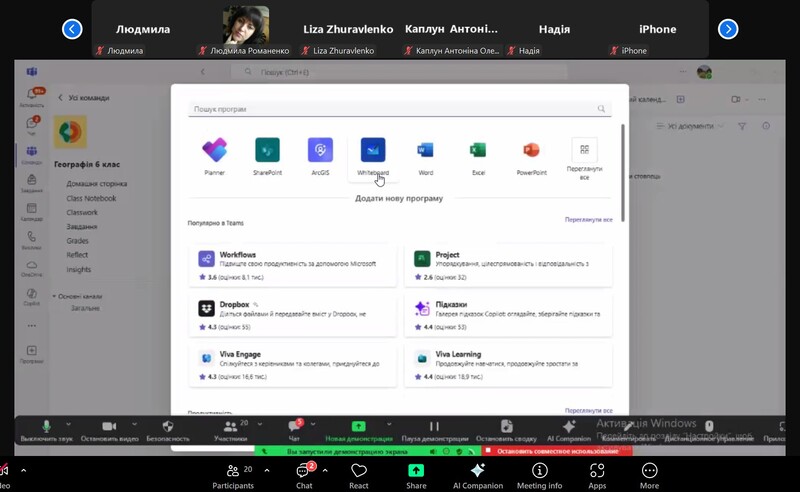Select the Dropbox app card
The width and height of the screenshot is (800, 492).
293,315
